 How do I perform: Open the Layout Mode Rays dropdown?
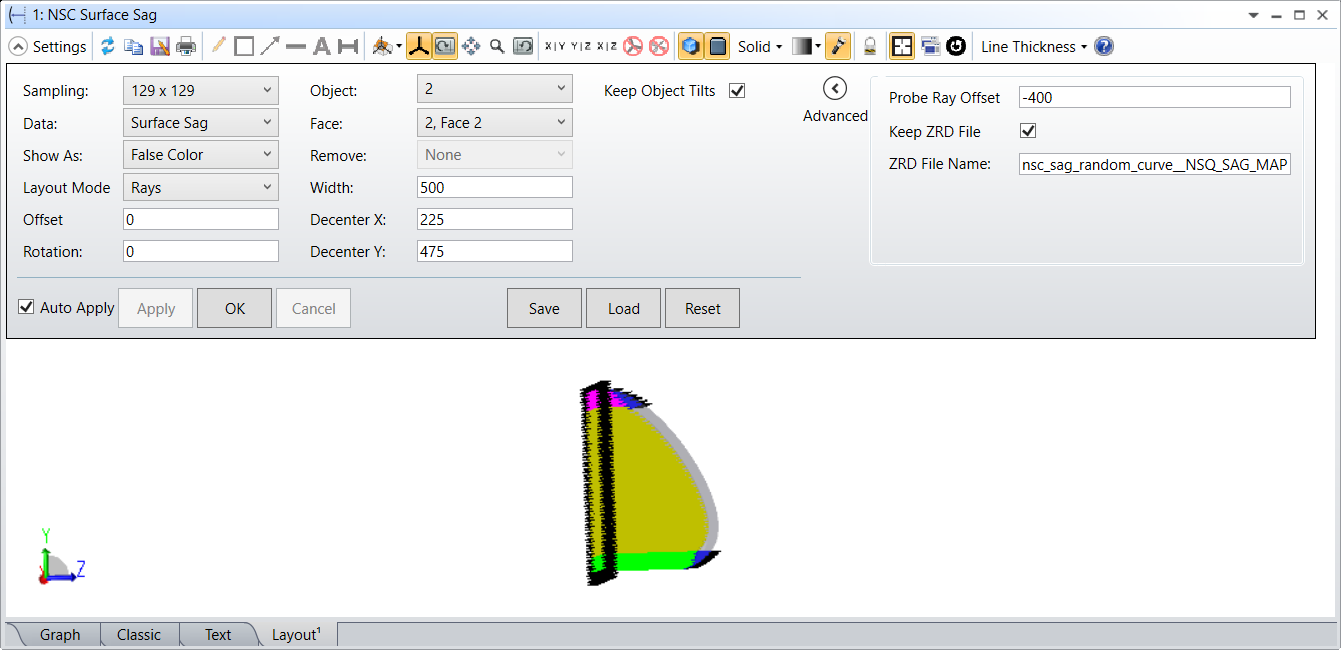pyautogui.click(x=201, y=187)
